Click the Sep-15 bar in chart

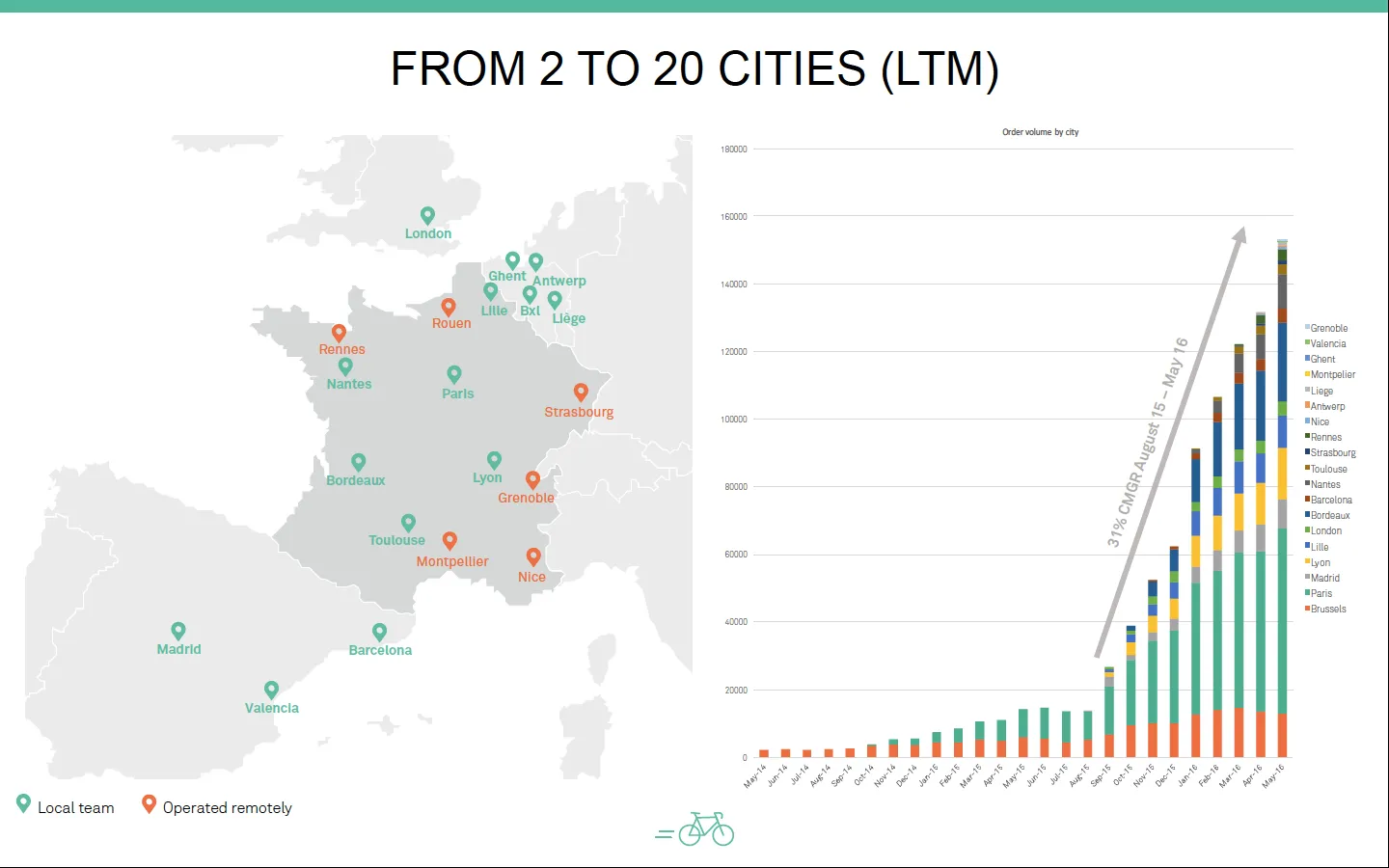[1109, 712]
